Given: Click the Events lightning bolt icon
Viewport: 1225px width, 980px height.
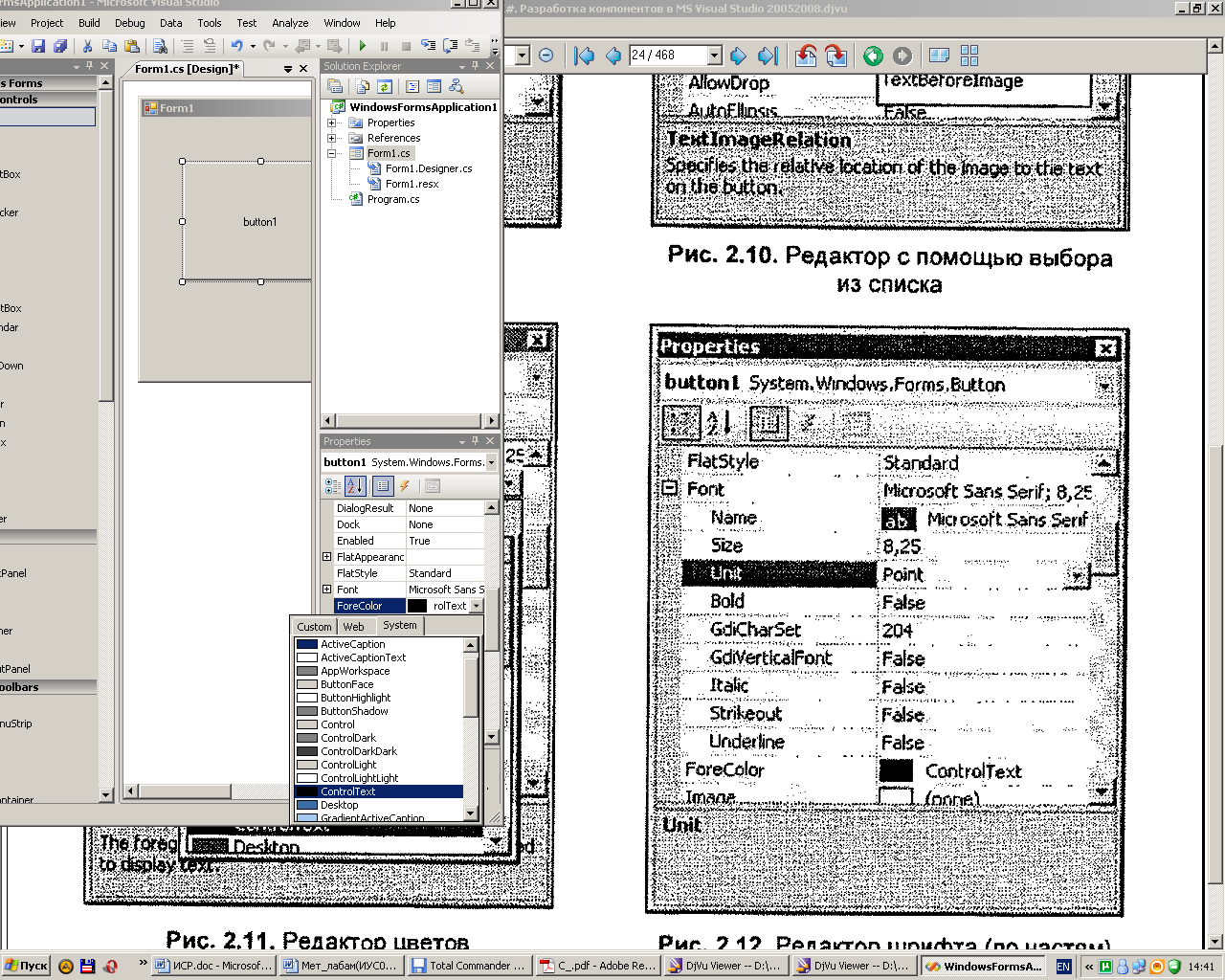Looking at the screenshot, I should [405, 486].
